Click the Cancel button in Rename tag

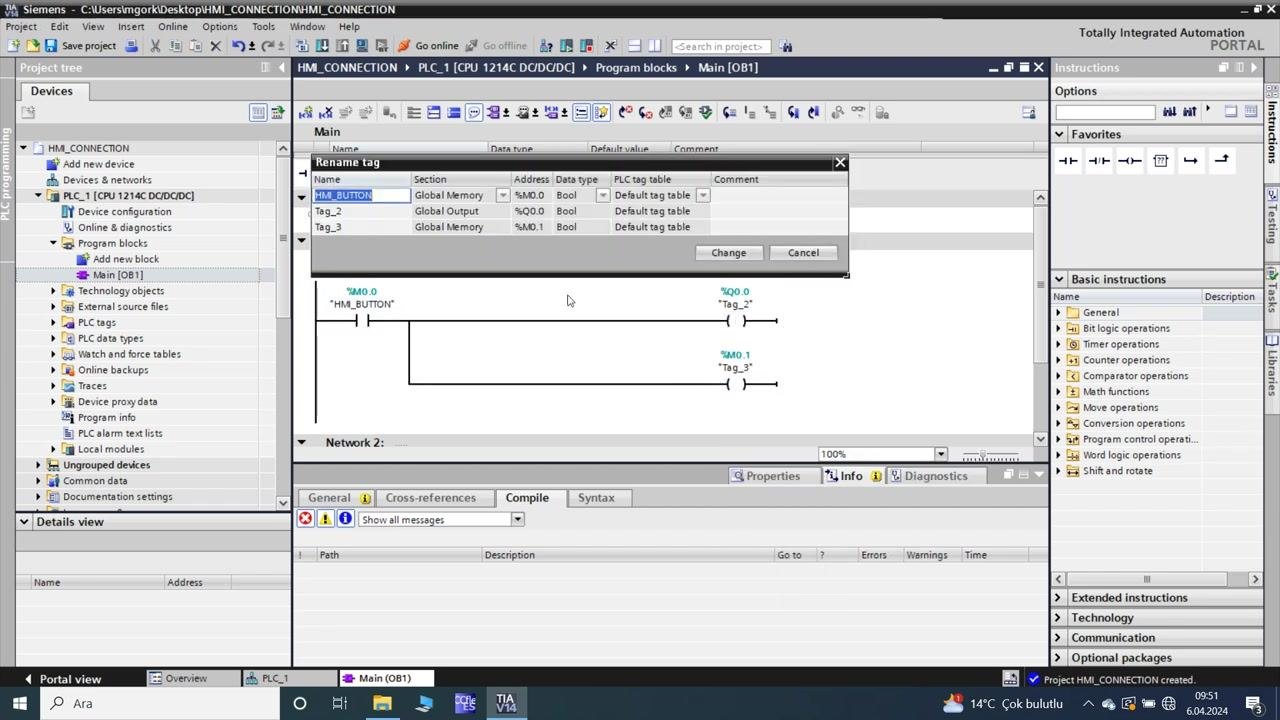[803, 253]
